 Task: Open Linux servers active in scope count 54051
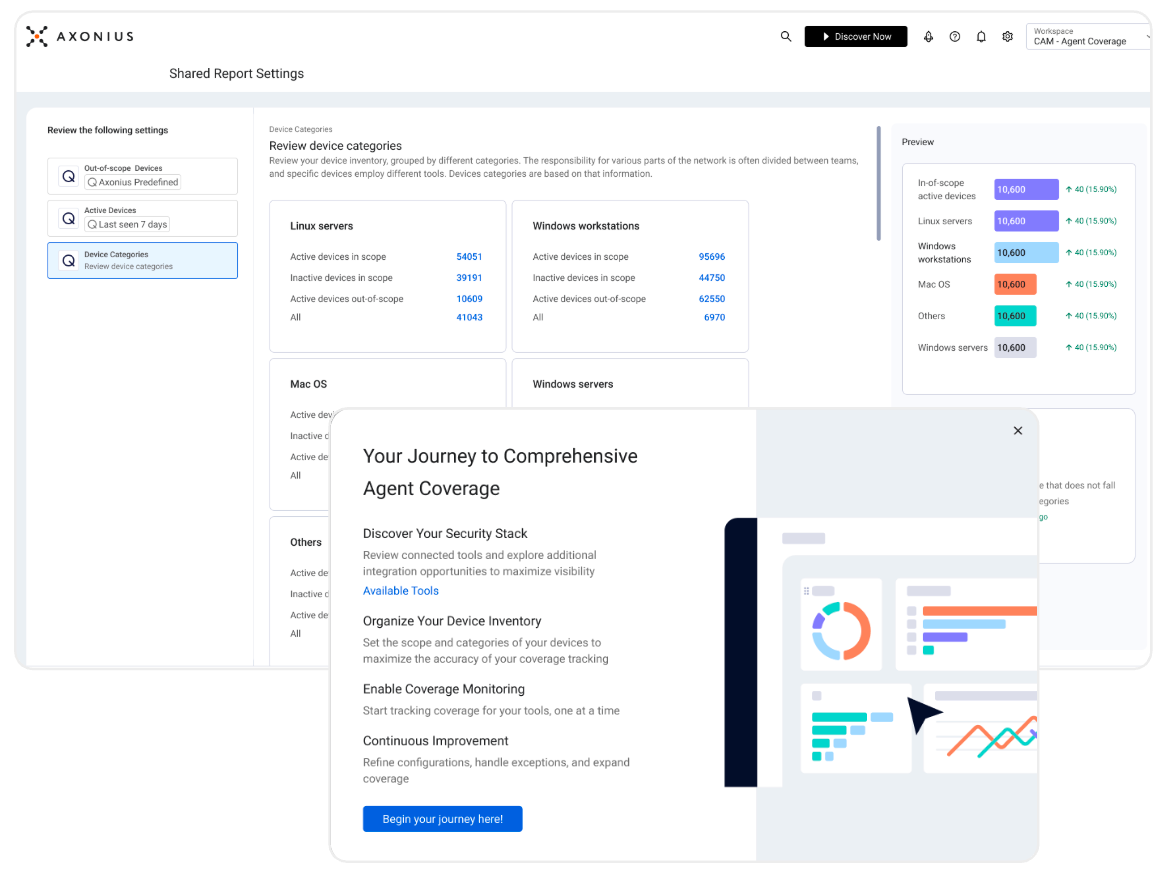pyautogui.click(x=469, y=256)
